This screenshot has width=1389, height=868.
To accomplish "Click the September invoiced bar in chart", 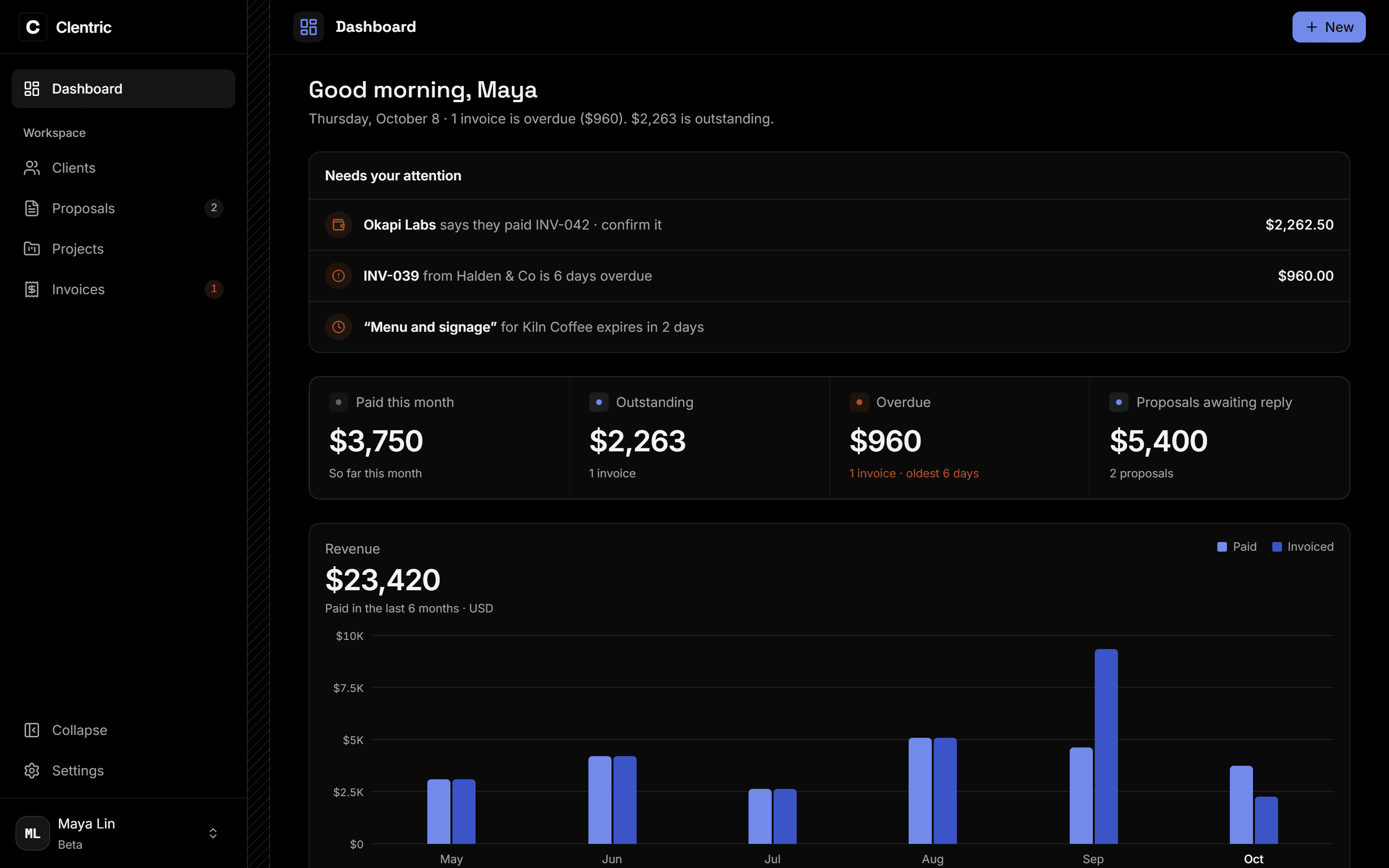I will 1106,746.
